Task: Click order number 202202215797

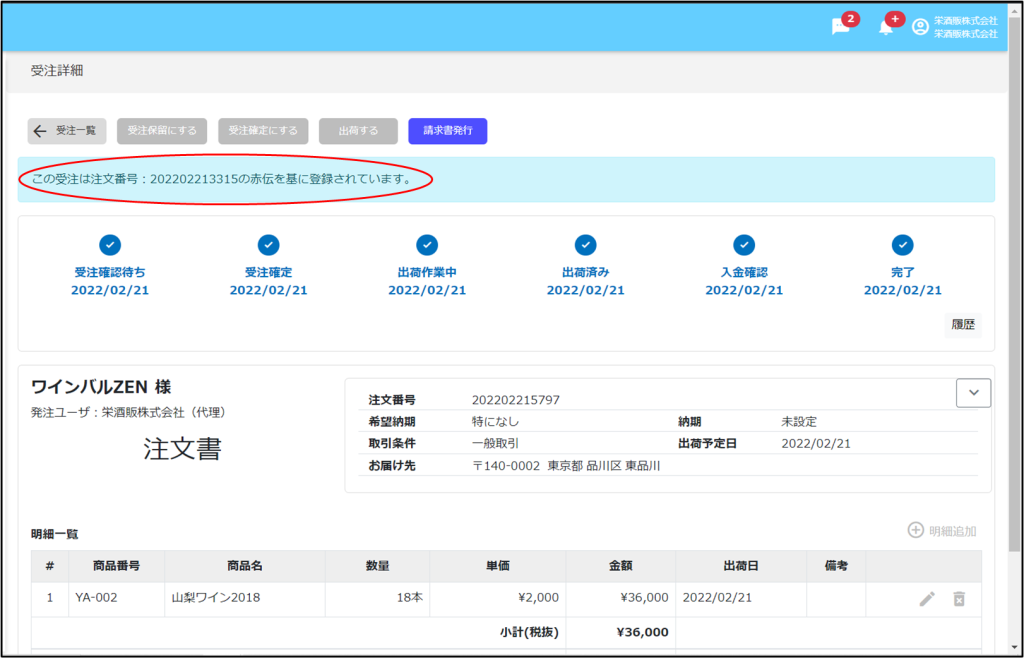Action: point(516,400)
